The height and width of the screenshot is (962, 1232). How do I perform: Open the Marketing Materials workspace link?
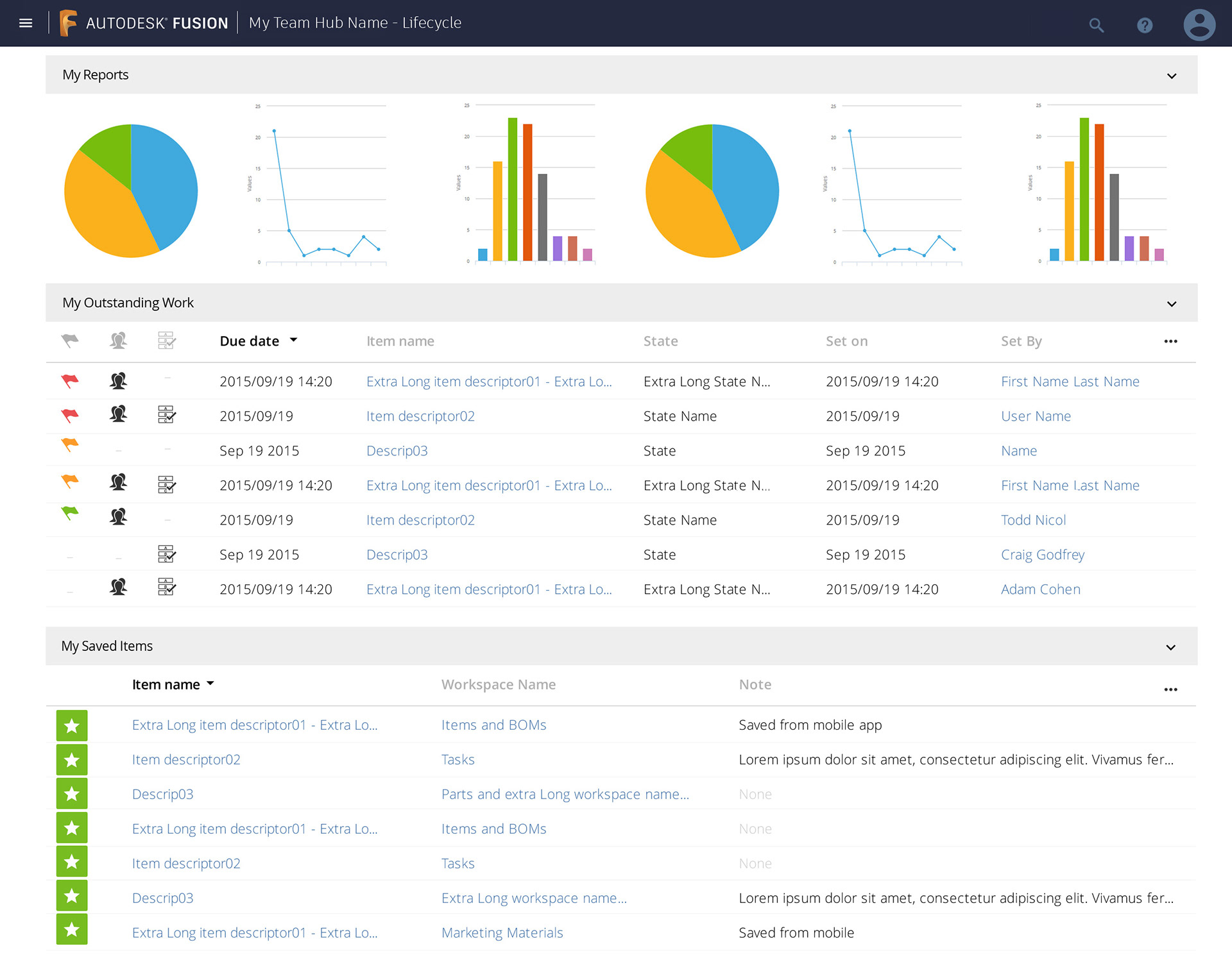(x=502, y=932)
